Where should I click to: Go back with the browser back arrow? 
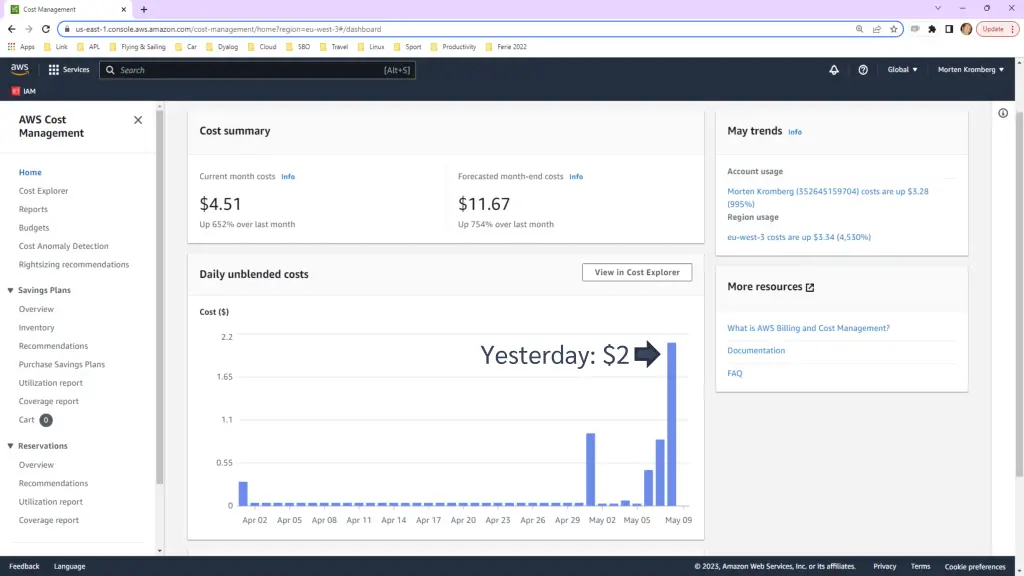(12, 29)
